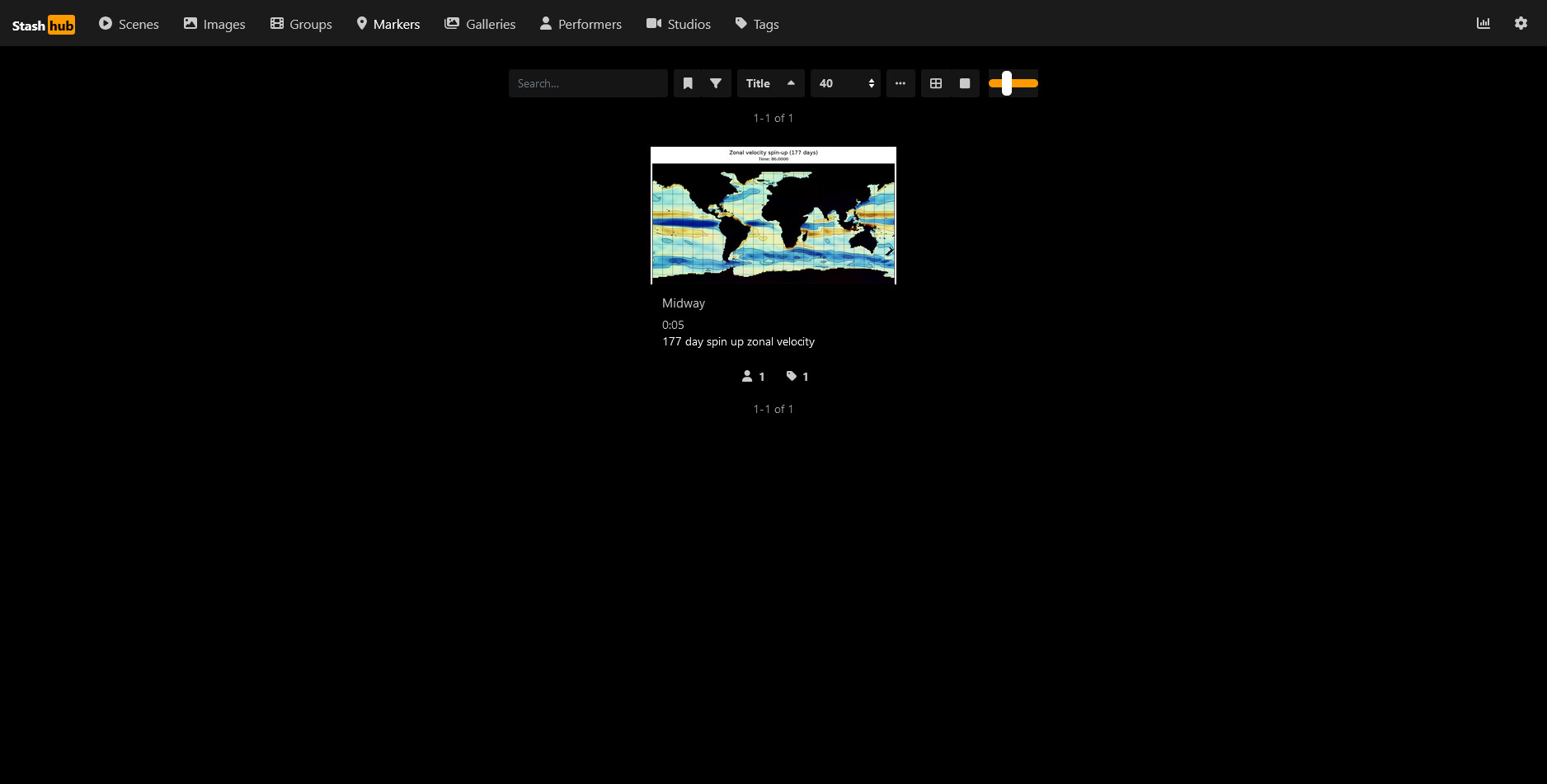The width and height of the screenshot is (1547, 784).
Task: Go to the Studios page
Action: pos(679,24)
